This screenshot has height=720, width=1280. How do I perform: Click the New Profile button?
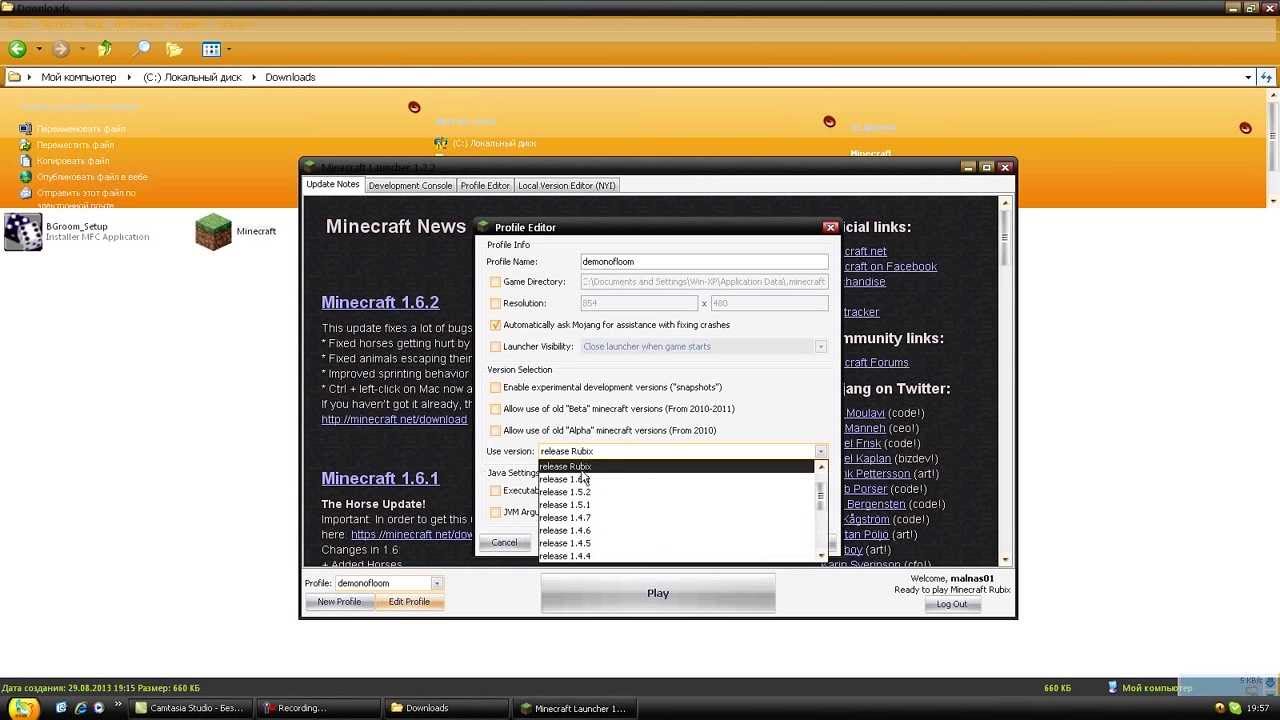(339, 602)
